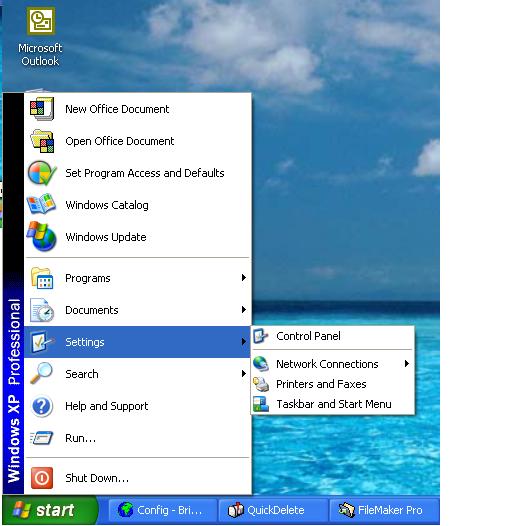The height and width of the screenshot is (526, 512).
Task: Open Printers and Faxes
Action: tap(332, 384)
